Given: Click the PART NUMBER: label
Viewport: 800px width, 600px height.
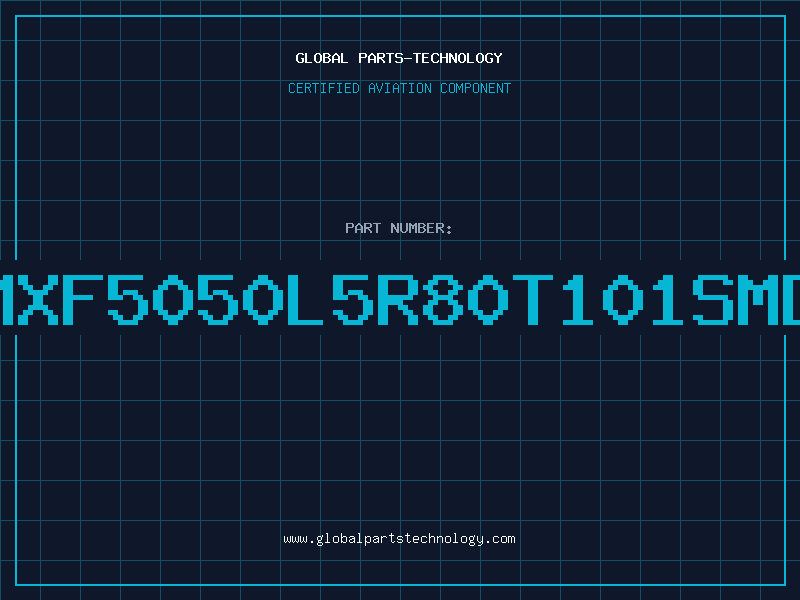Looking at the screenshot, I should tap(398, 228).
